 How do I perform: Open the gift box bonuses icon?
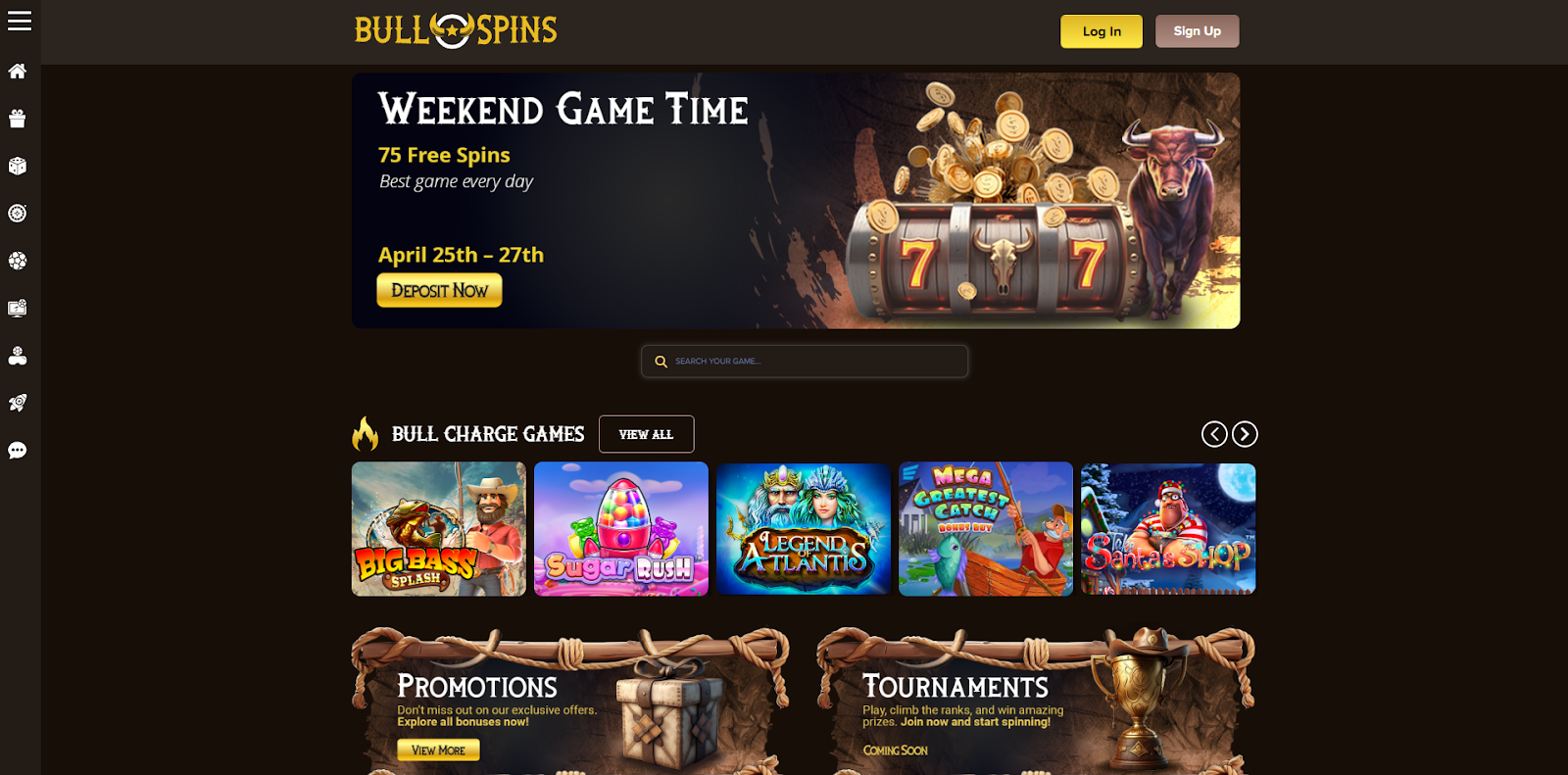(18, 119)
